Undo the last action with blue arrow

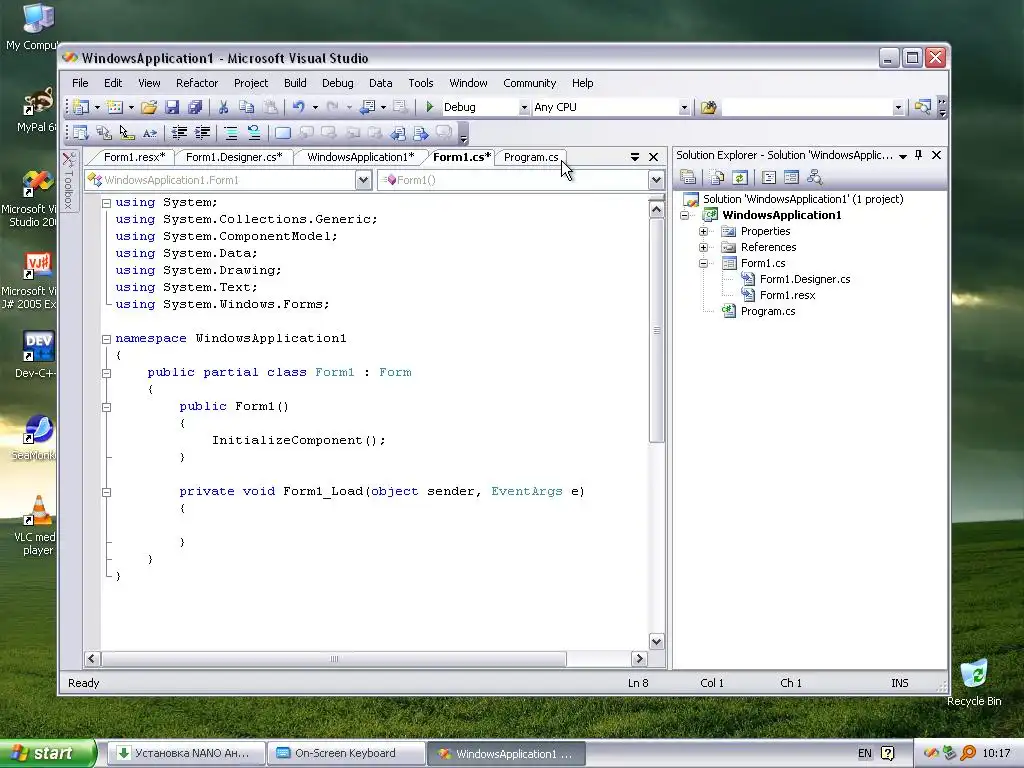(x=298, y=107)
